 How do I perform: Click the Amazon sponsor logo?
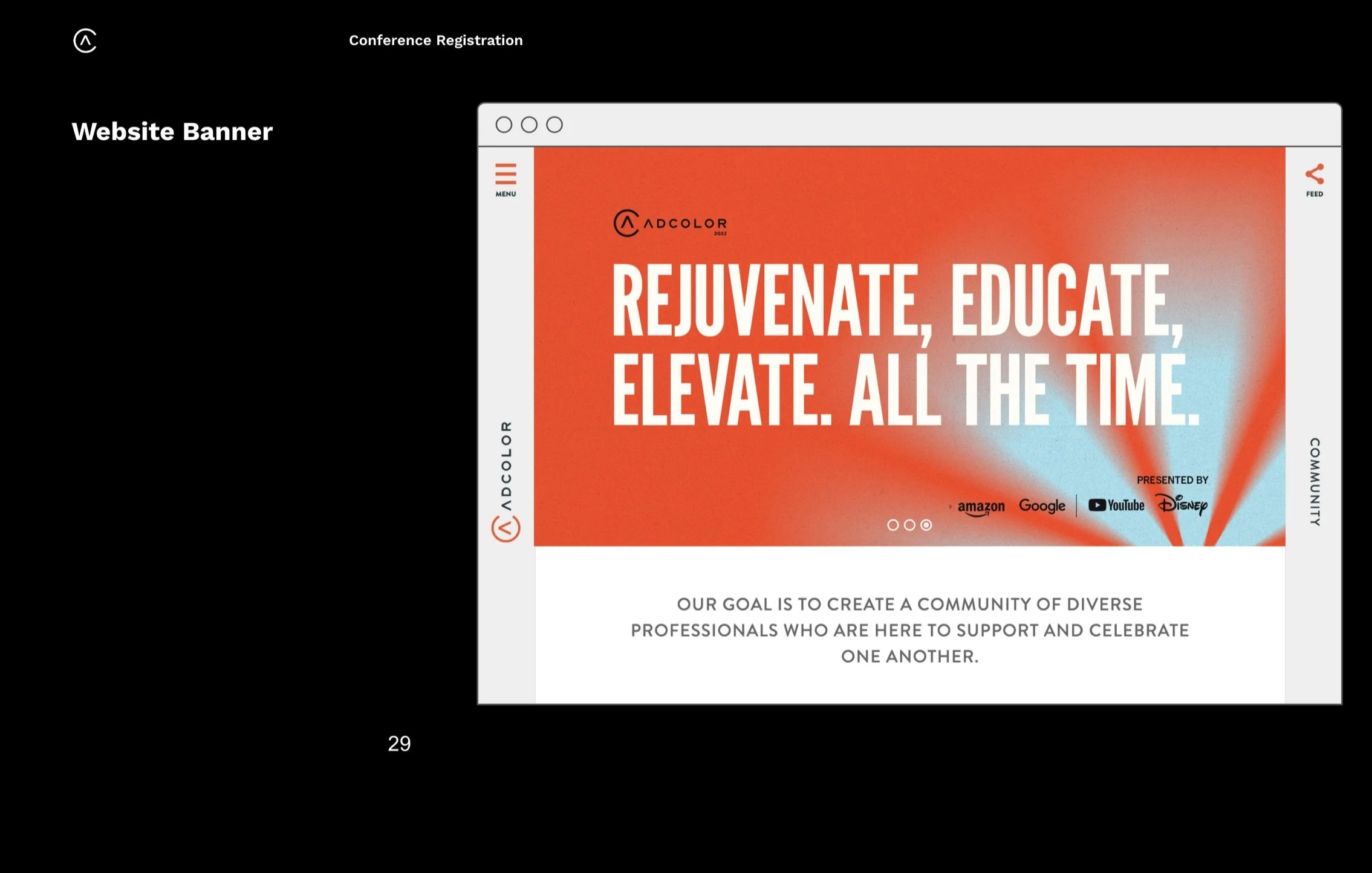981,507
